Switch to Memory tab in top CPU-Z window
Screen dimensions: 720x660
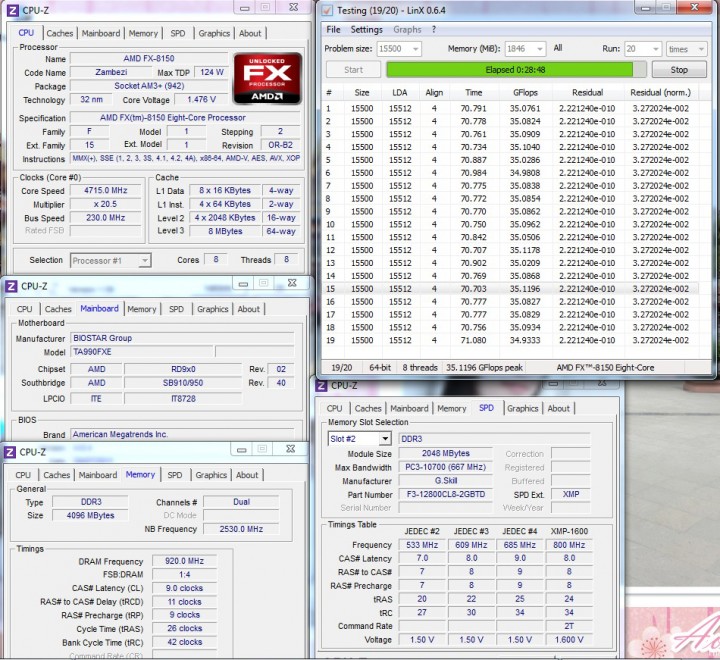click(x=143, y=33)
